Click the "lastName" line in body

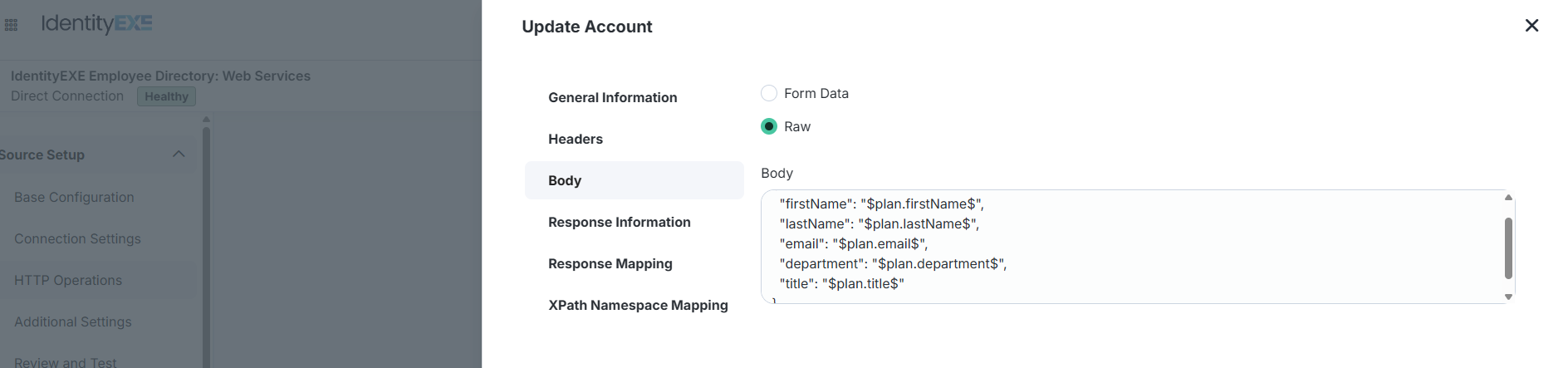(x=880, y=223)
